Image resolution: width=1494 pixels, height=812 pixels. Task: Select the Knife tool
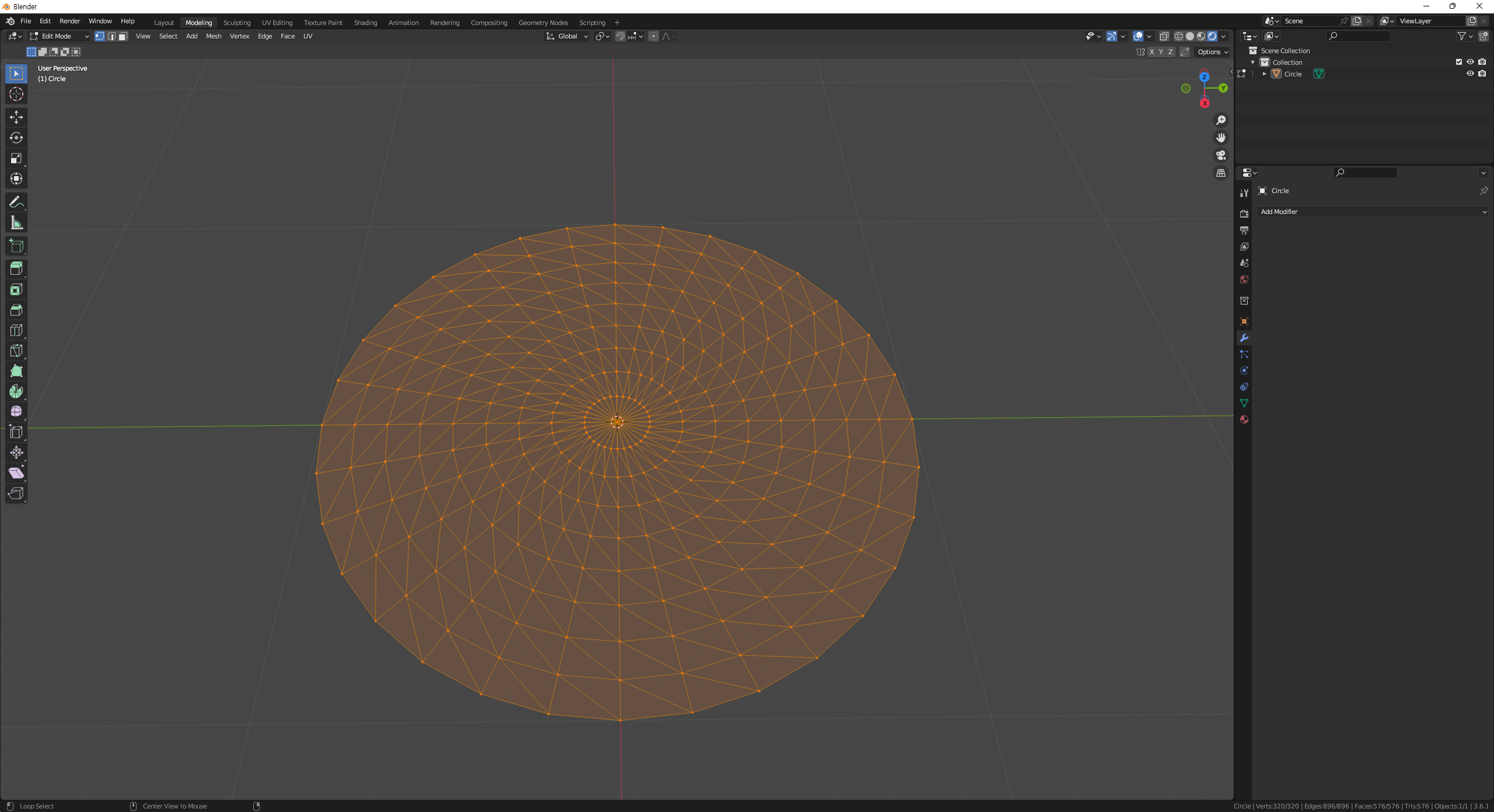[16, 351]
